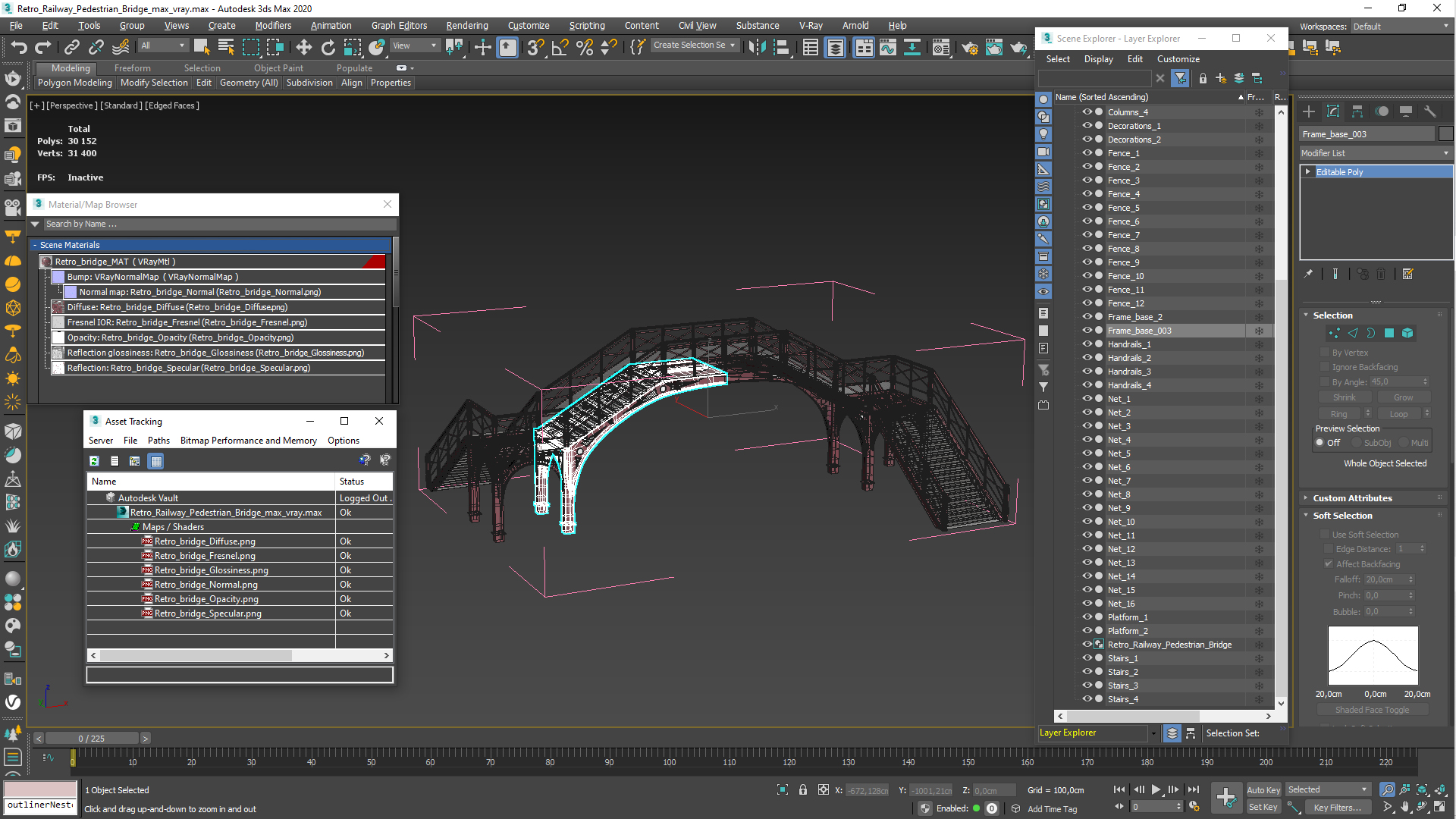This screenshot has width=1456, height=819.
Task: Click the Grow selection button
Action: click(x=1403, y=397)
